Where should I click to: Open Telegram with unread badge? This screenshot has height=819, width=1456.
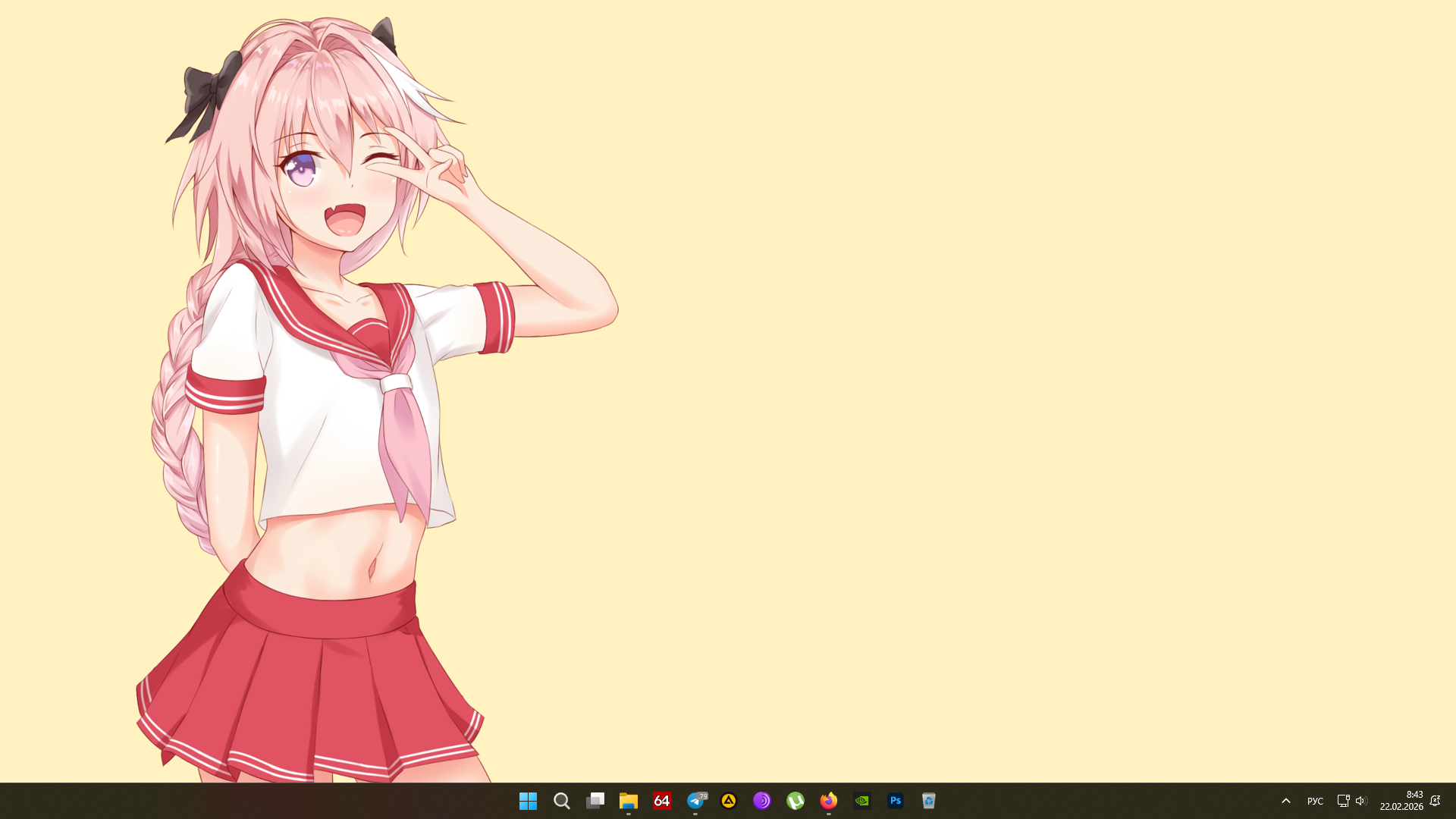(695, 801)
